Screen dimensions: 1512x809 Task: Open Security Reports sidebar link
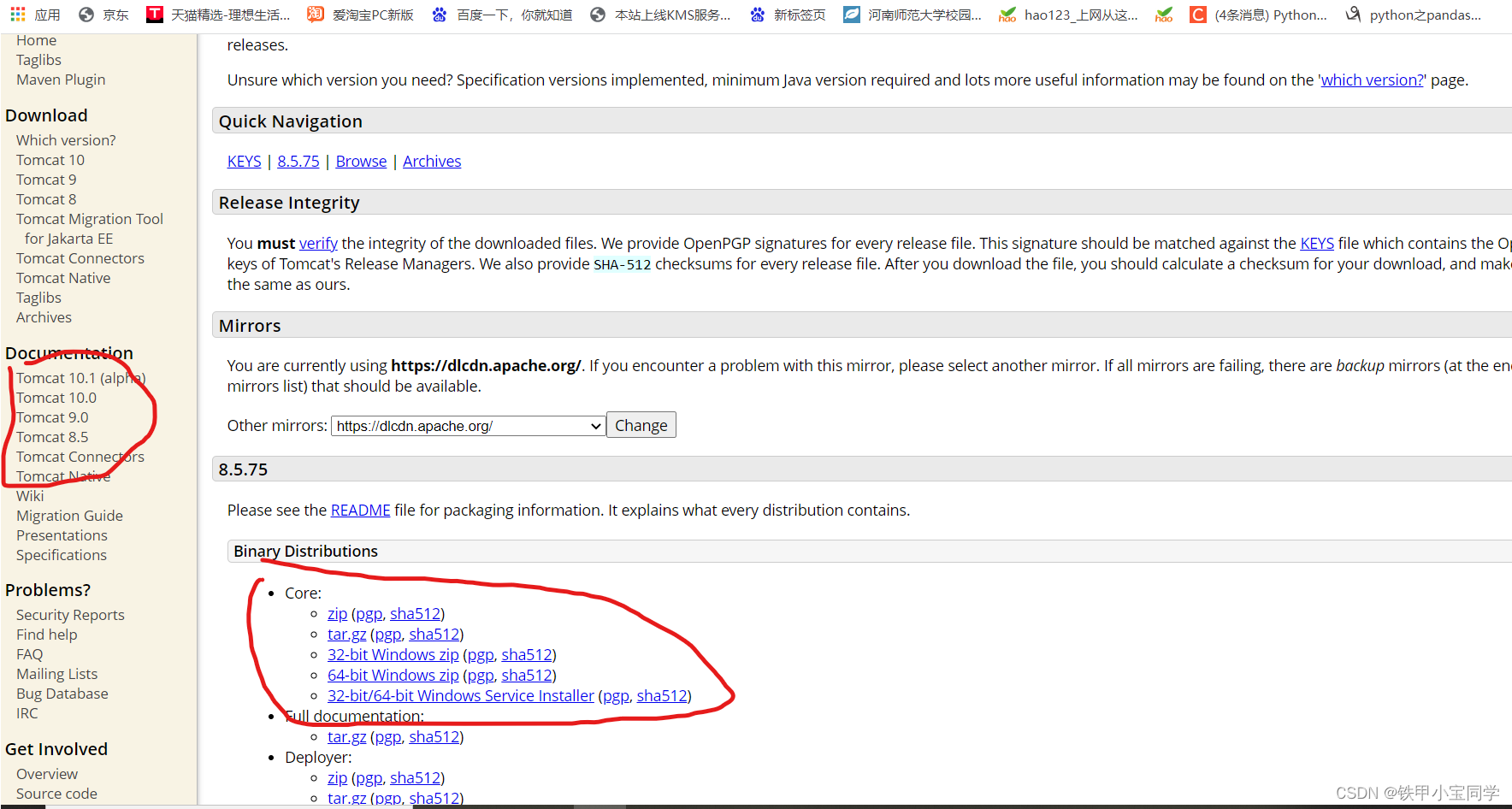tap(70, 615)
